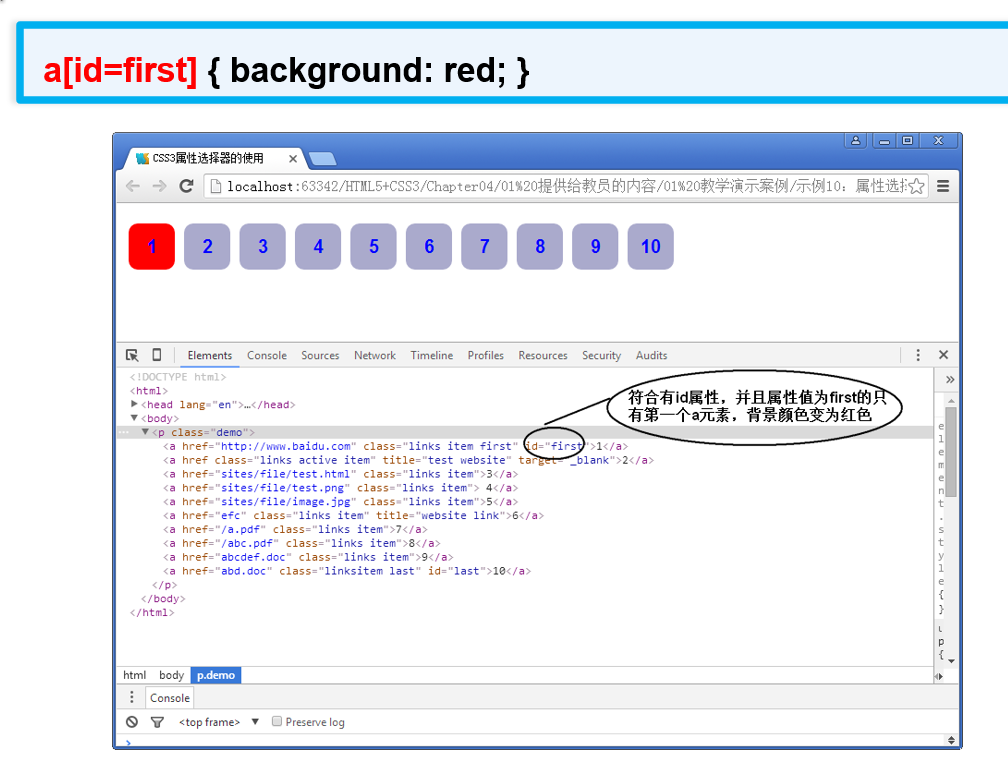Expand hidden styles pane chevrons
Screen dimensions: 1008x775
pyautogui.click(x=950, y=380)
